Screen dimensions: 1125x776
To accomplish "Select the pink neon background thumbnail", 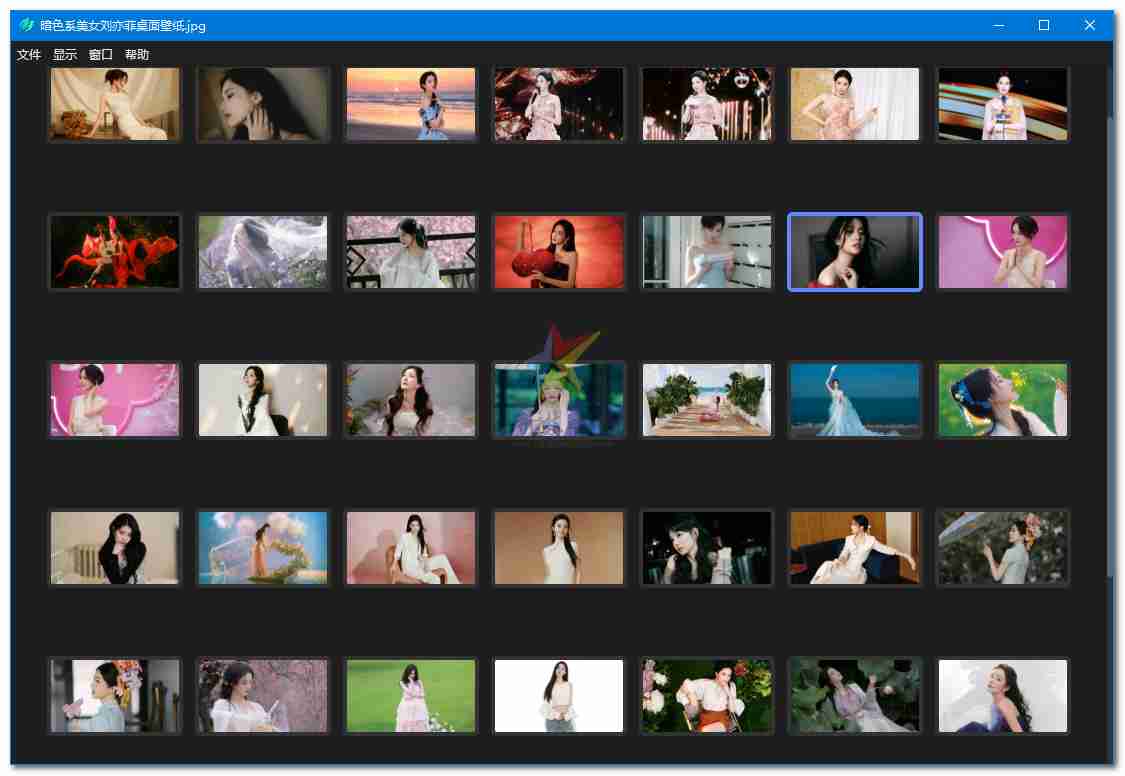I will [1003, 252].
